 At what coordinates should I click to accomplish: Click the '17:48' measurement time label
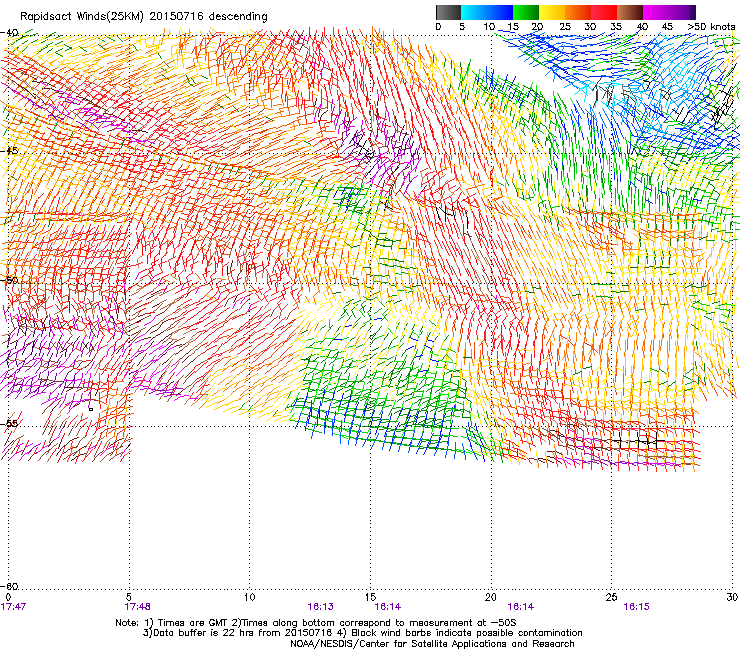tap(138, 607)
